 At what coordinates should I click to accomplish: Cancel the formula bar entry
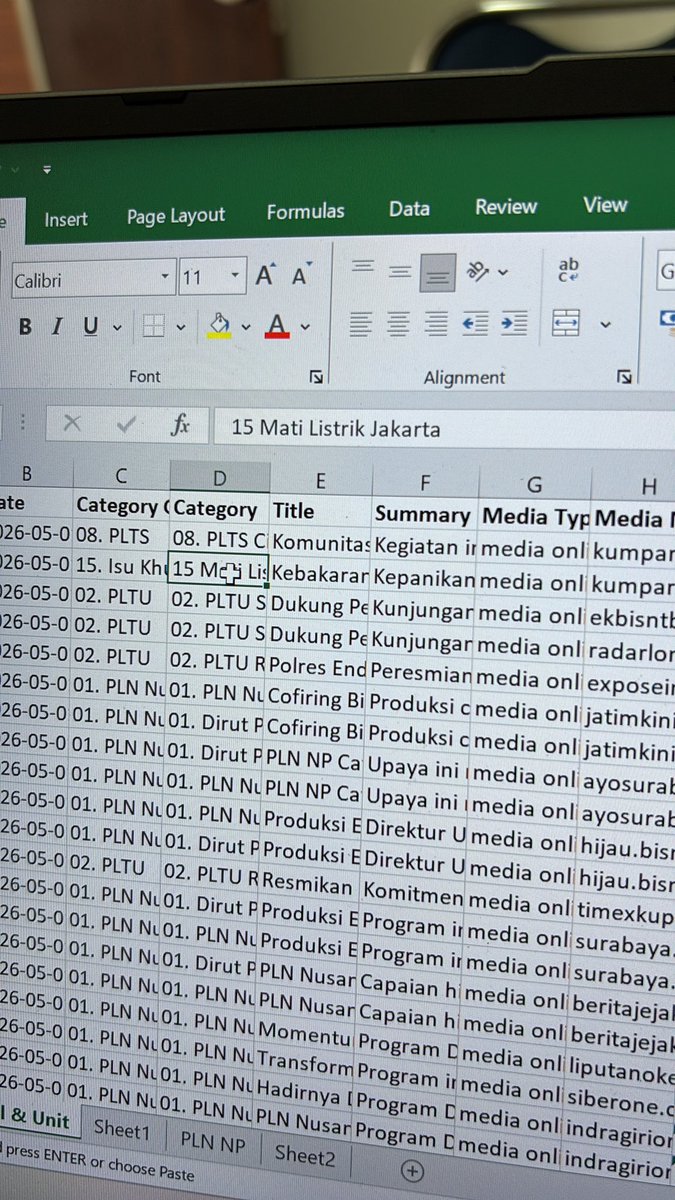[72, 424]
